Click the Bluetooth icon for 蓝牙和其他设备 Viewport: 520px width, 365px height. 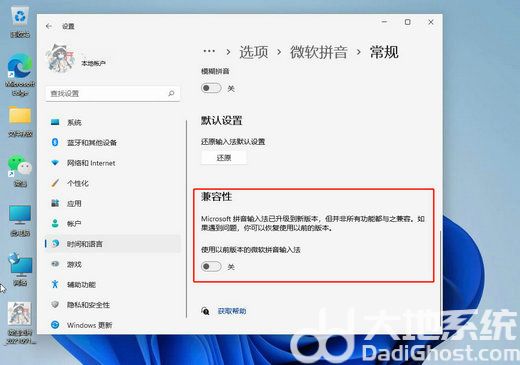point(55,142)
